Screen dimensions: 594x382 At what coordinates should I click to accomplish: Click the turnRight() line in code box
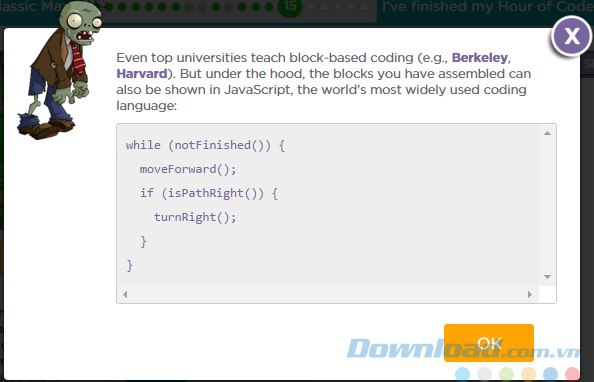195,217
